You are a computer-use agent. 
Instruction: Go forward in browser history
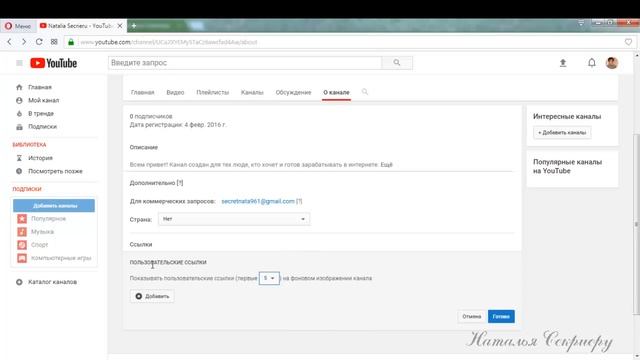tap(24, 42)
